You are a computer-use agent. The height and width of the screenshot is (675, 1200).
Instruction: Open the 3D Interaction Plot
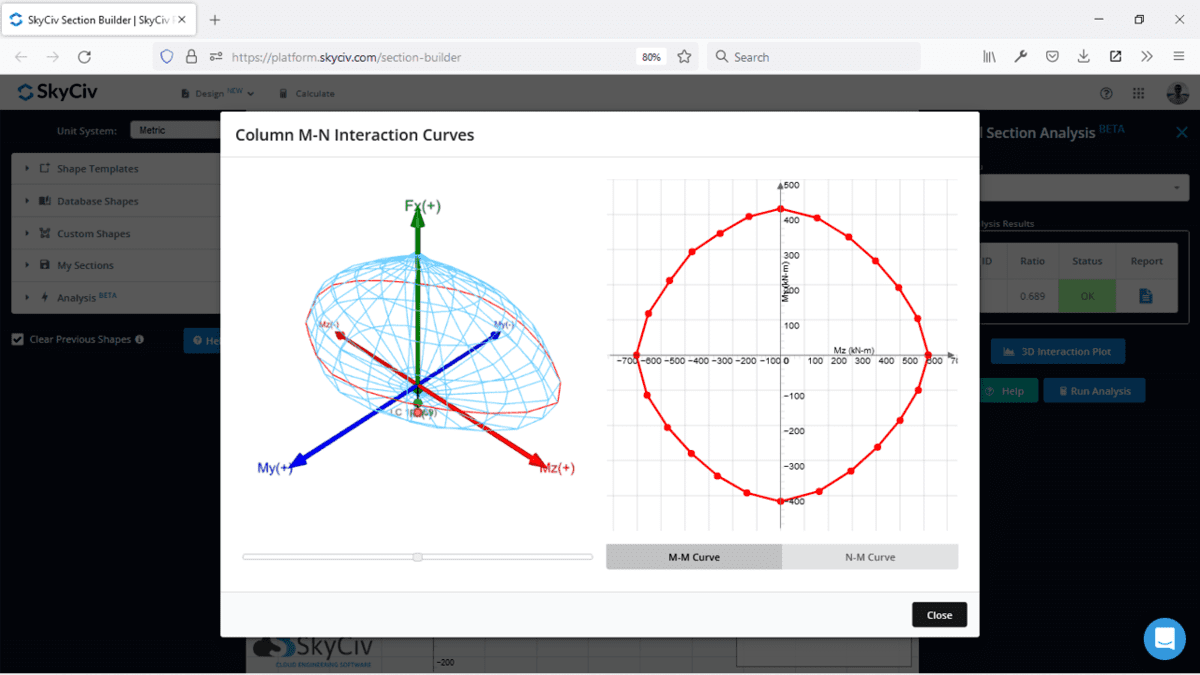click(x=1057, y=351)
